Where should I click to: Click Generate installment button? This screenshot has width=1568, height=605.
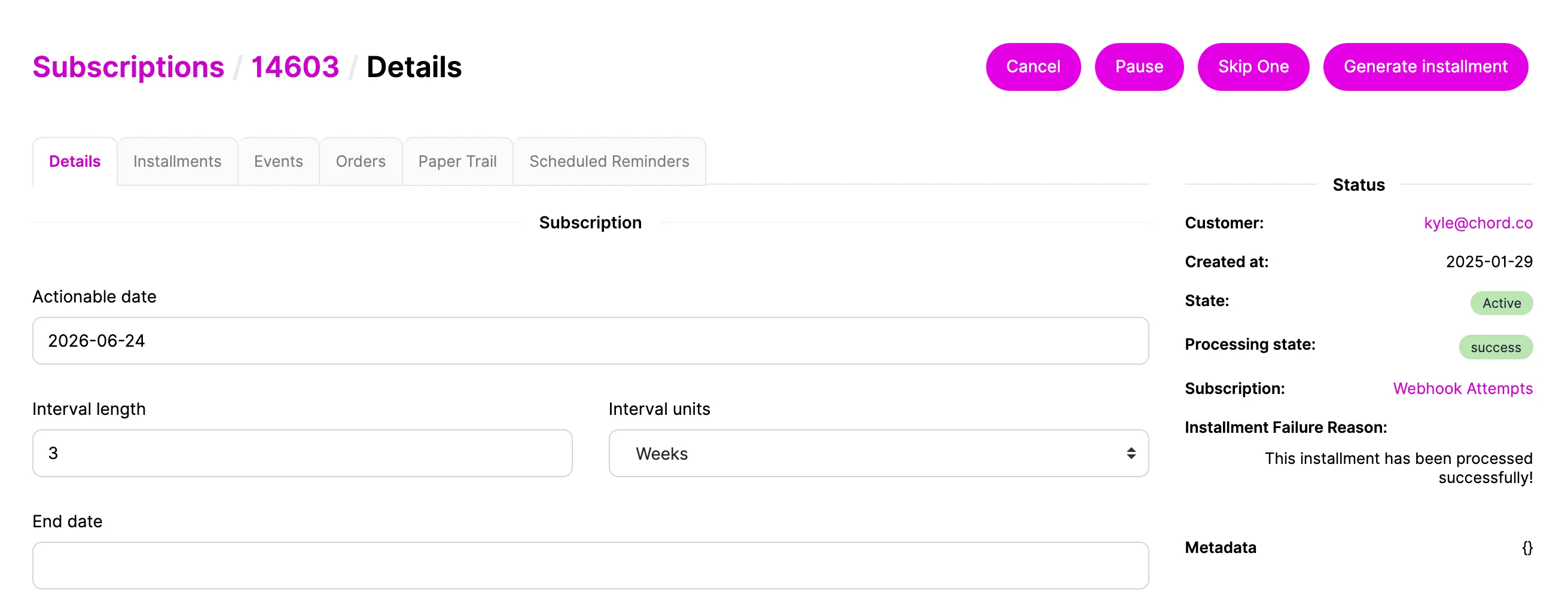1426,67
